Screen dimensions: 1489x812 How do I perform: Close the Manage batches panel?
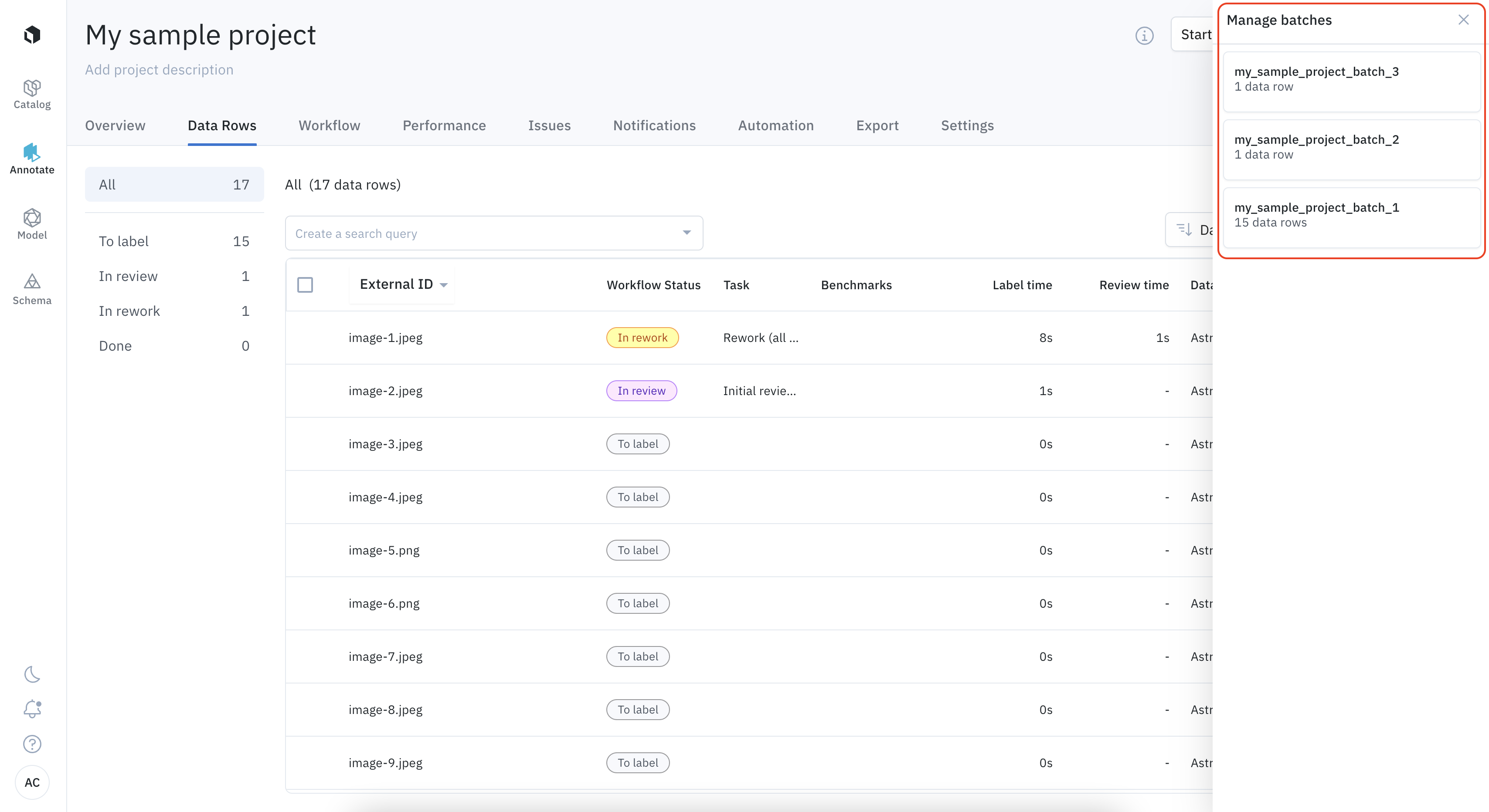coord(1463,20)
